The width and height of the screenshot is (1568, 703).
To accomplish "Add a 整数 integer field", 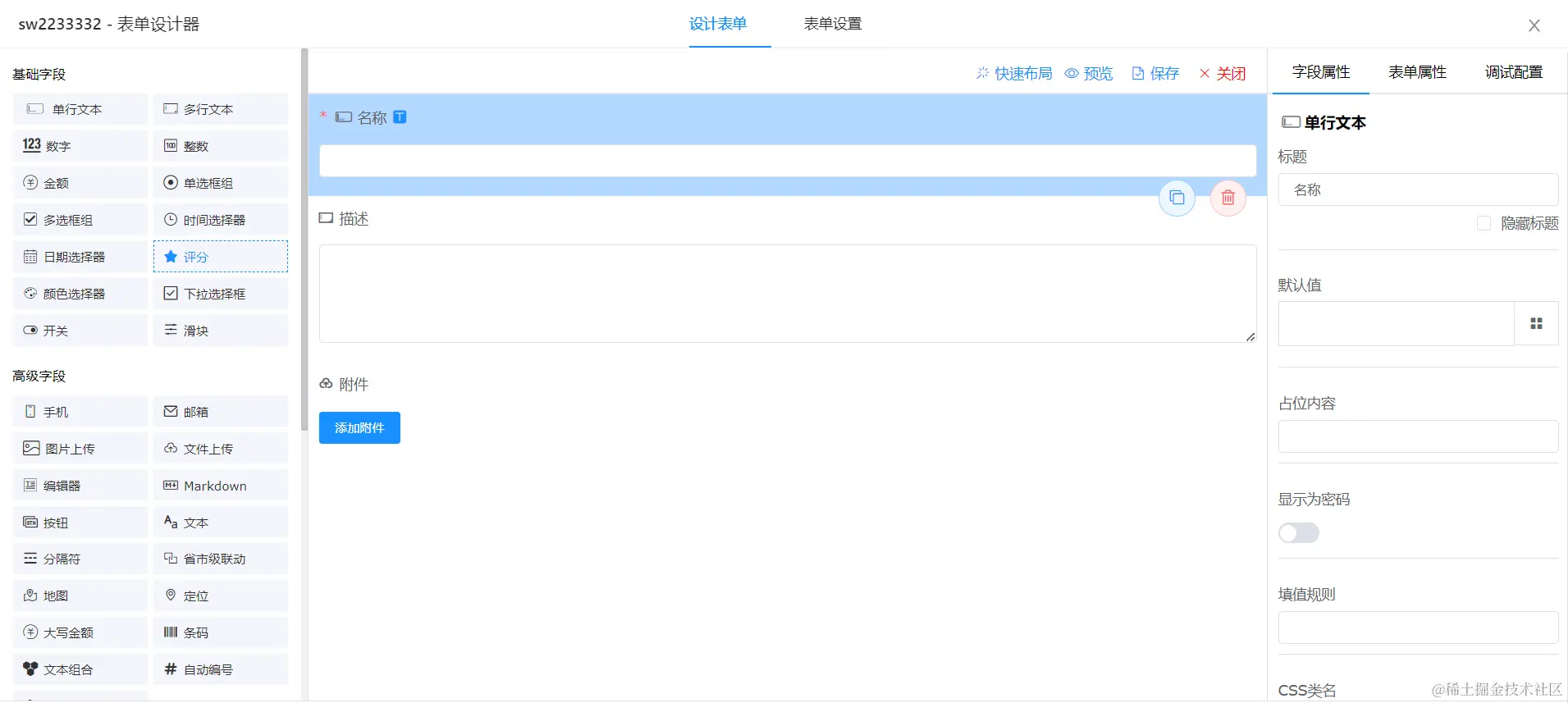I will tap(221, 146).
